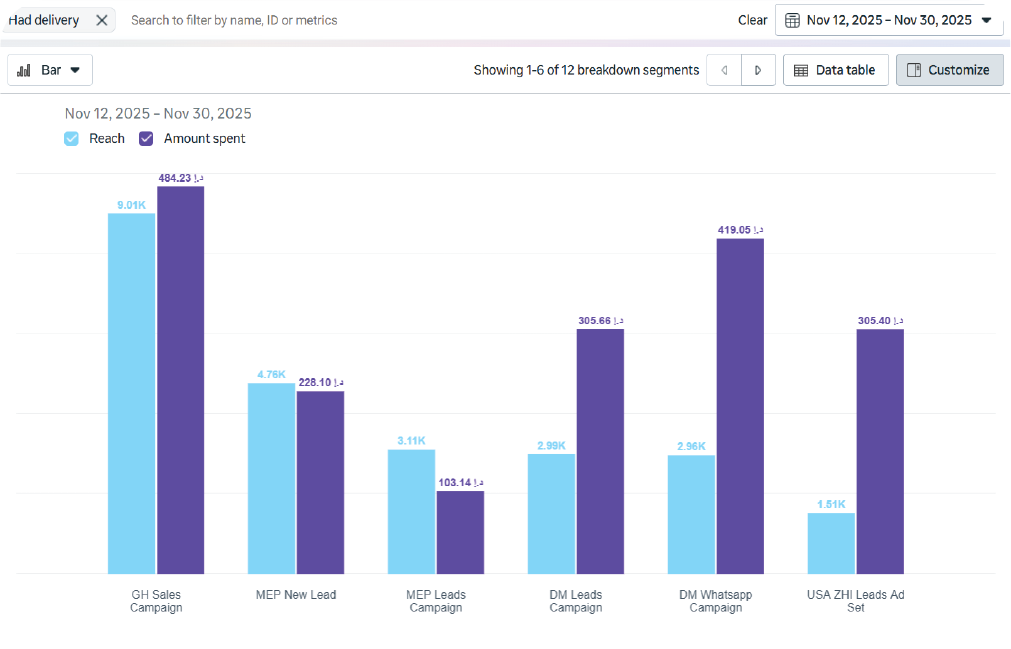Click GH Sales Campaign amount spent bar
1011x649 pixels.
coord(180,380)
